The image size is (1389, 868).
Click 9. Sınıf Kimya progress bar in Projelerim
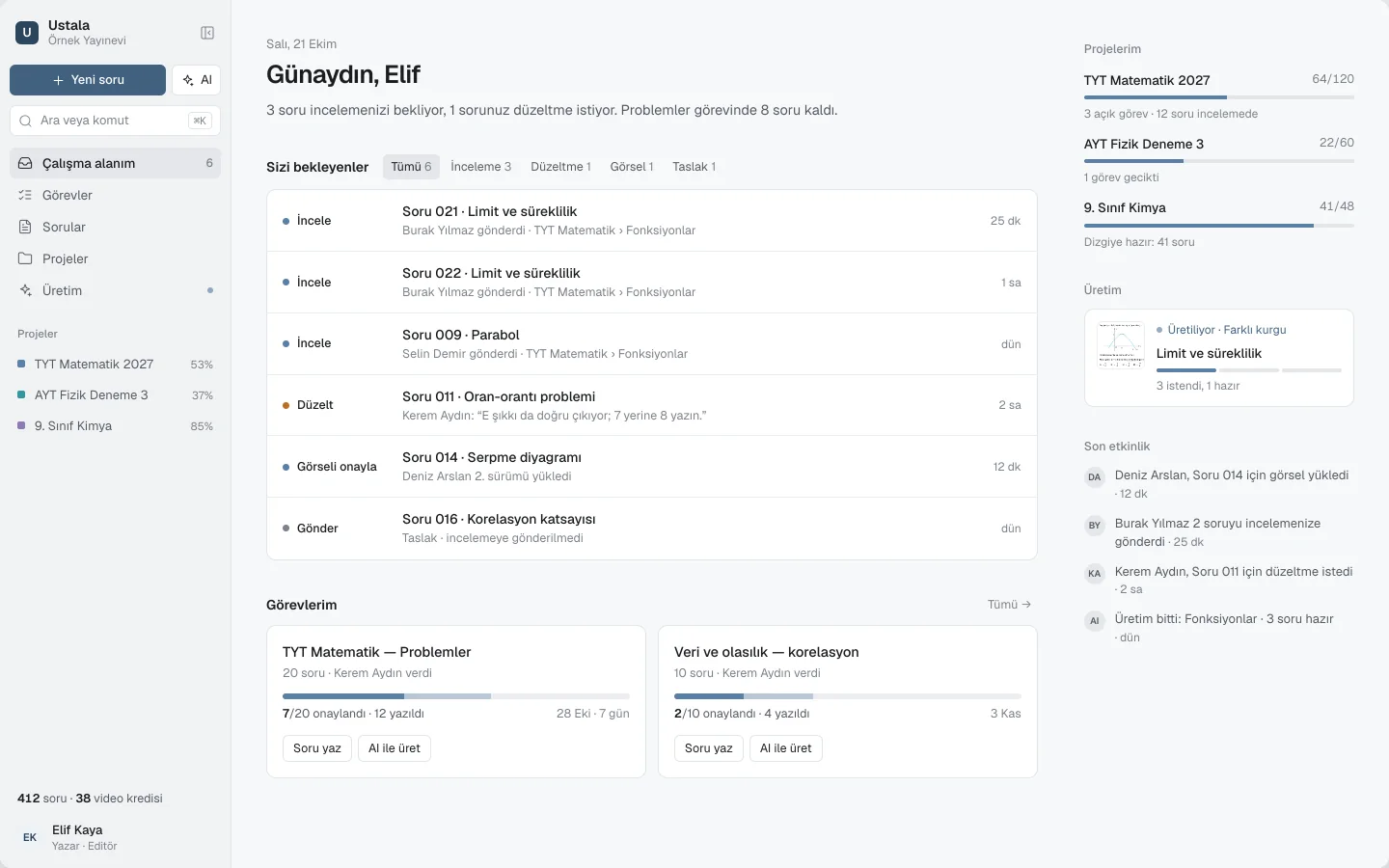(1219, 226)
